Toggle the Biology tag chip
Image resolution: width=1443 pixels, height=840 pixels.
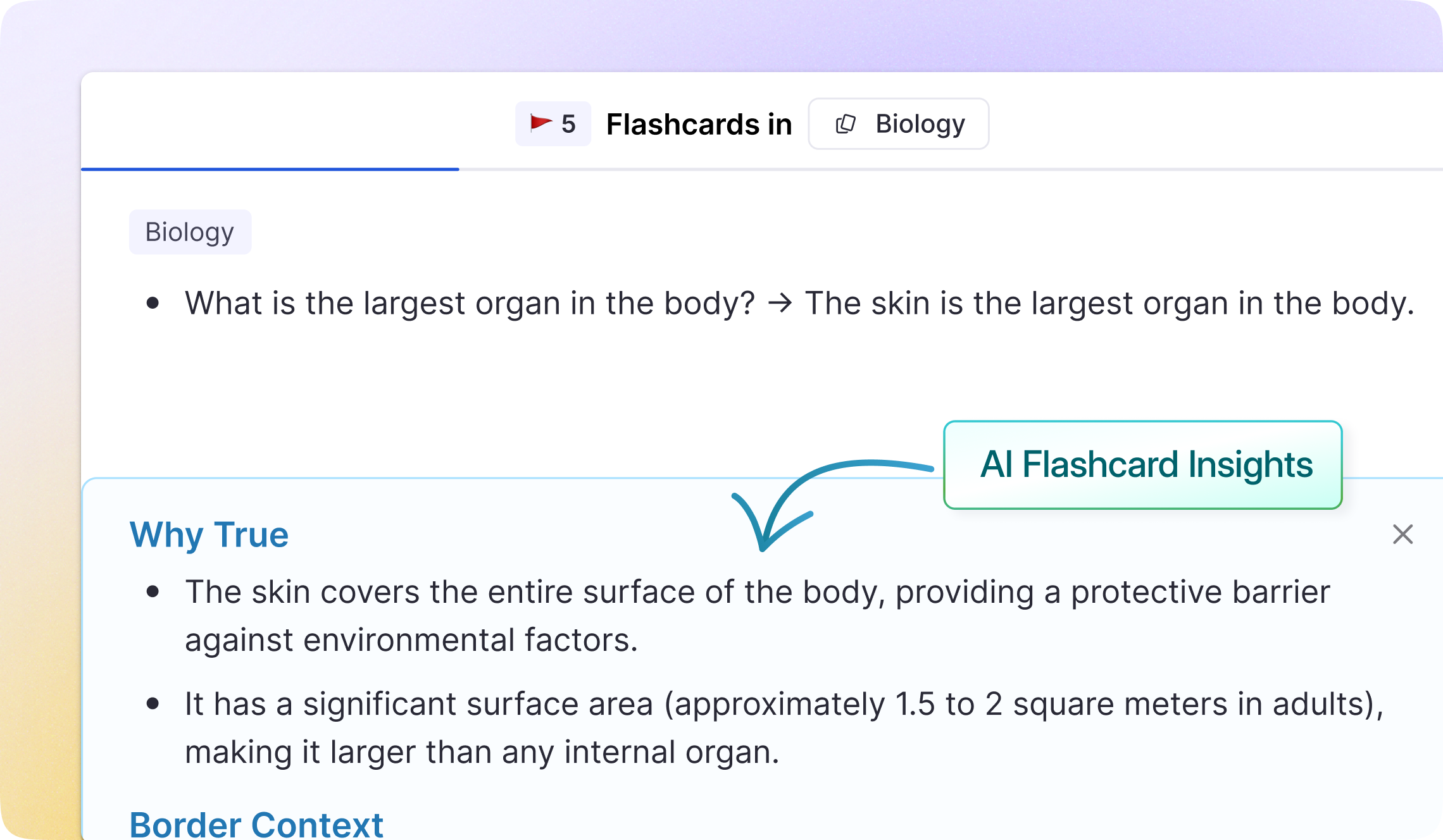(x=190, y=232)
